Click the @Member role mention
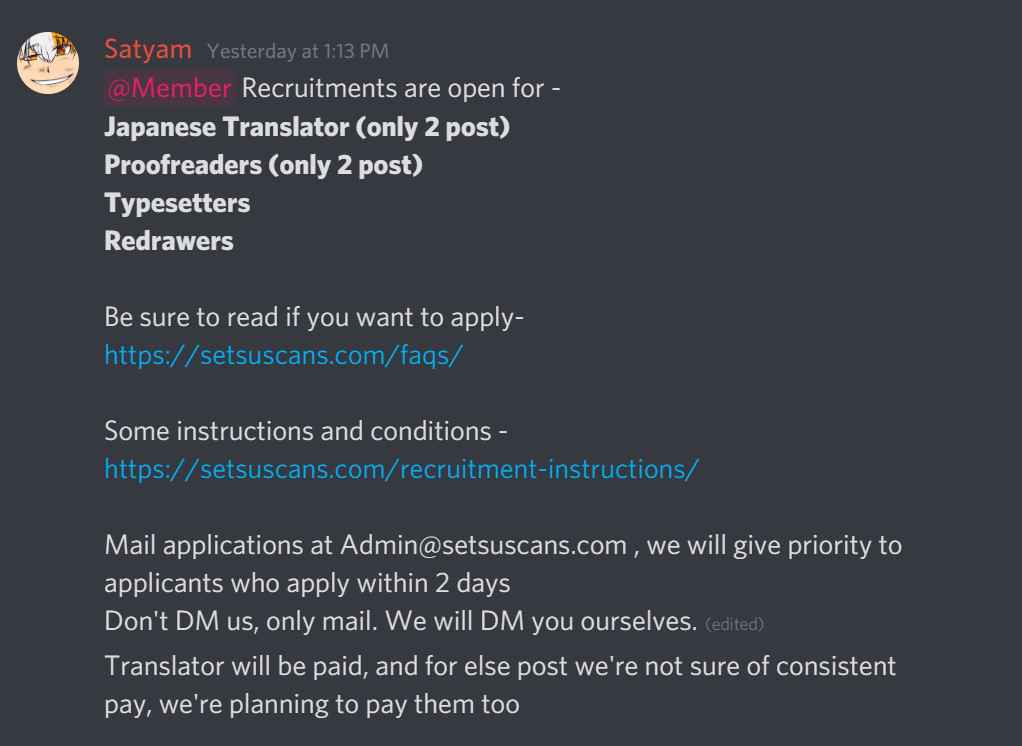Viewport: 1022px width, 746px height. pos(169,88)
